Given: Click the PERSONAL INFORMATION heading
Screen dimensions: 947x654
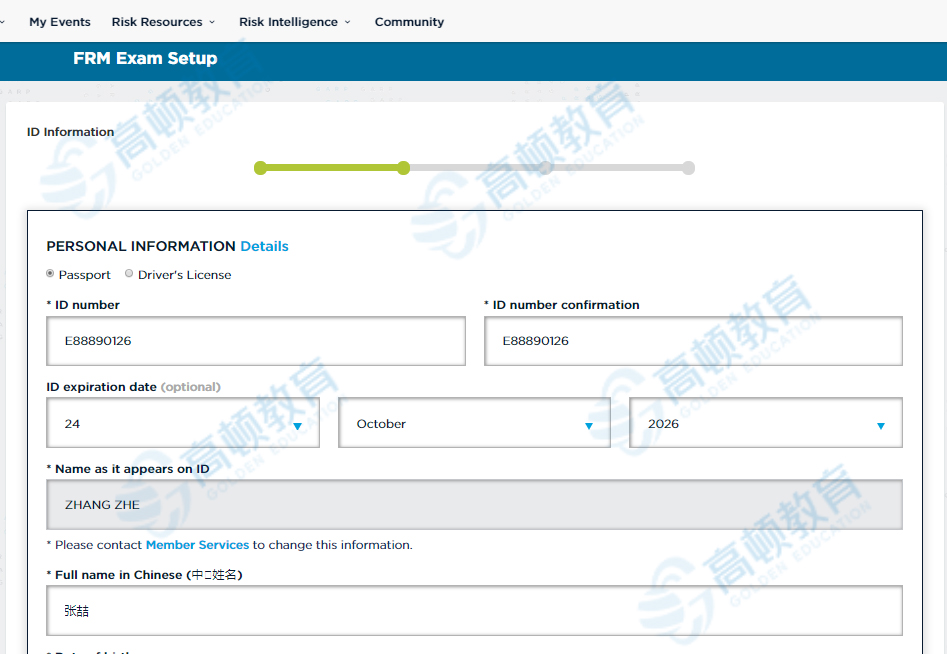Looking at the screenshot, I should tap(141, 246).
